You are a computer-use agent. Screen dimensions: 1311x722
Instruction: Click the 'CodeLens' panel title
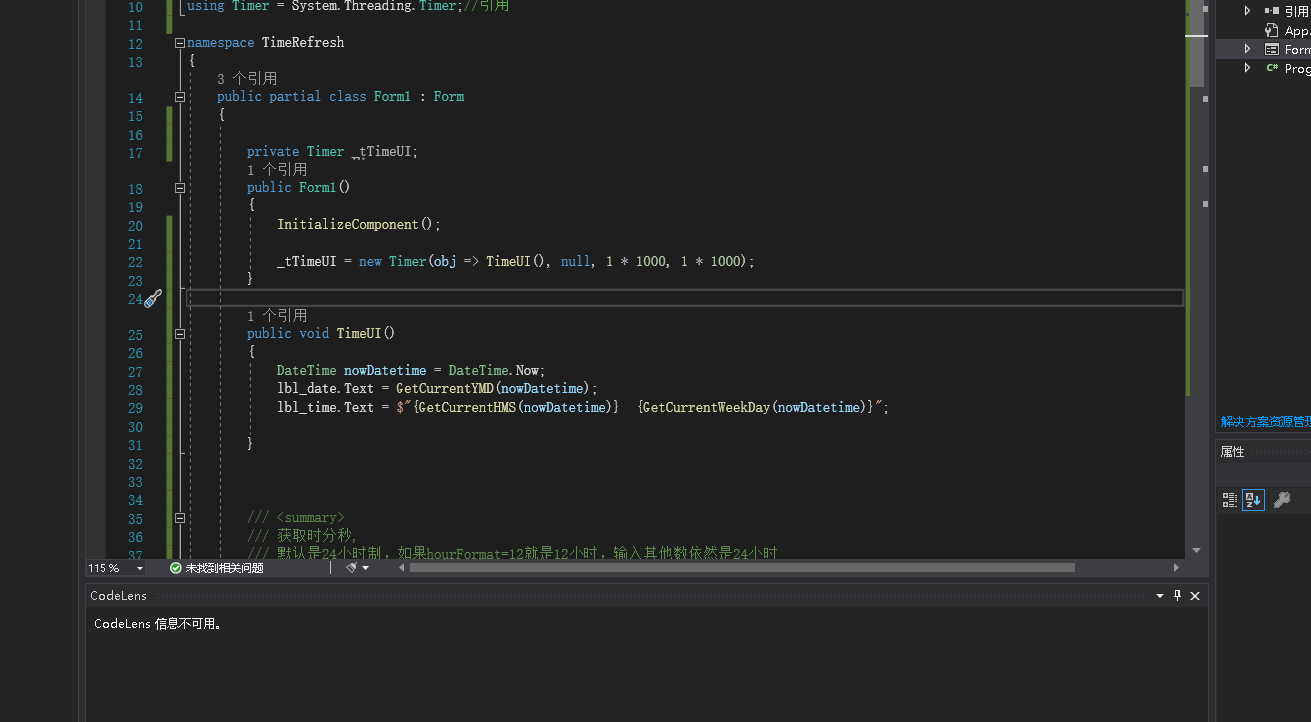118,595
